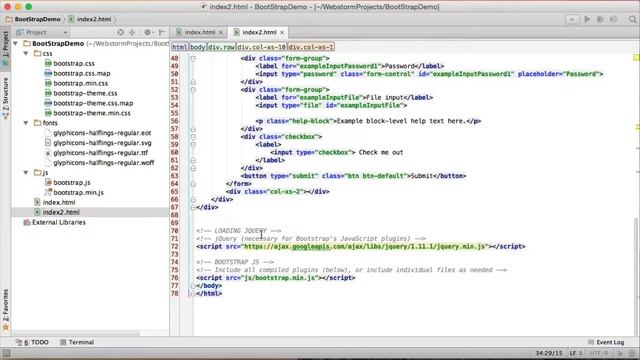Select glyphicons-halflings-regular.woff file
The image size is (640, 360).
tap(104, 162)
